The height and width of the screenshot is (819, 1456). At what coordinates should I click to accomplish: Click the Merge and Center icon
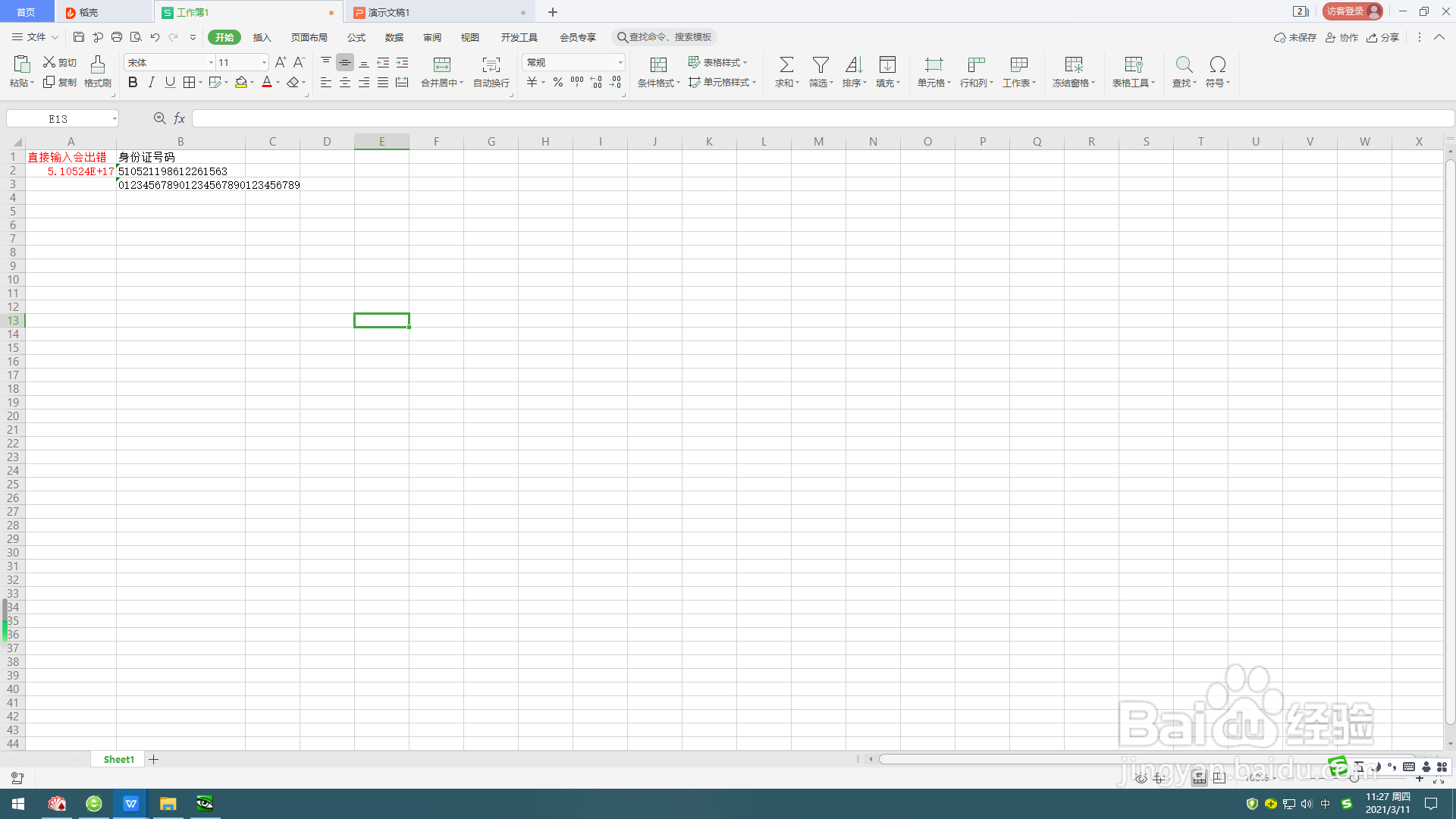[x=441, y=65]
